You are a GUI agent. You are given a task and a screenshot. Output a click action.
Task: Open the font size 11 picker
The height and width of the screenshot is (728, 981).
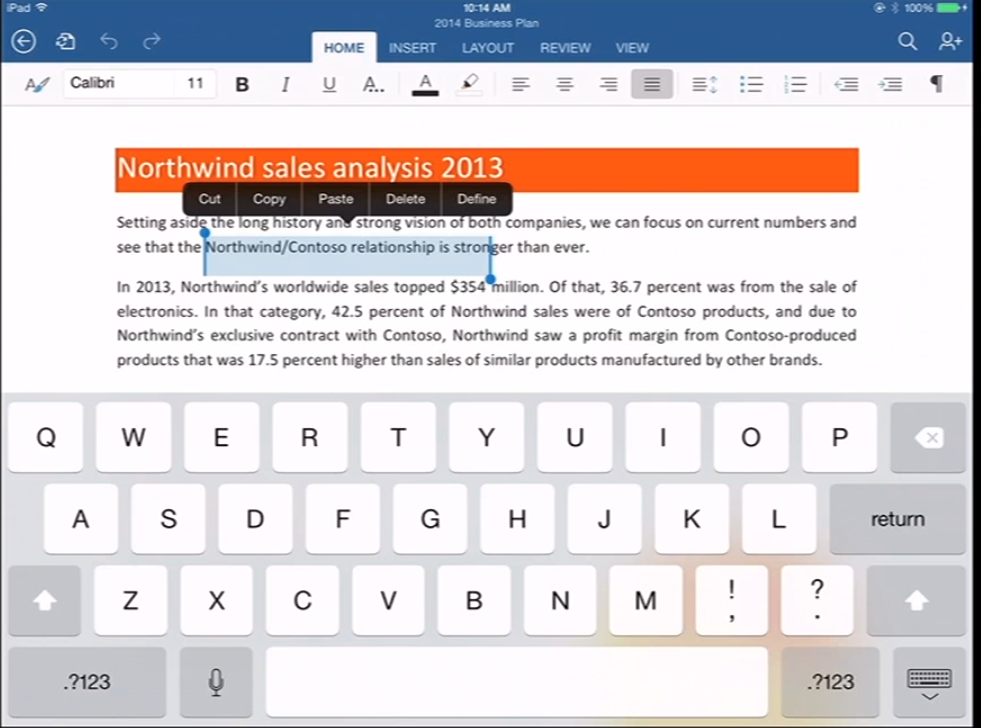(x=195, y=83)
